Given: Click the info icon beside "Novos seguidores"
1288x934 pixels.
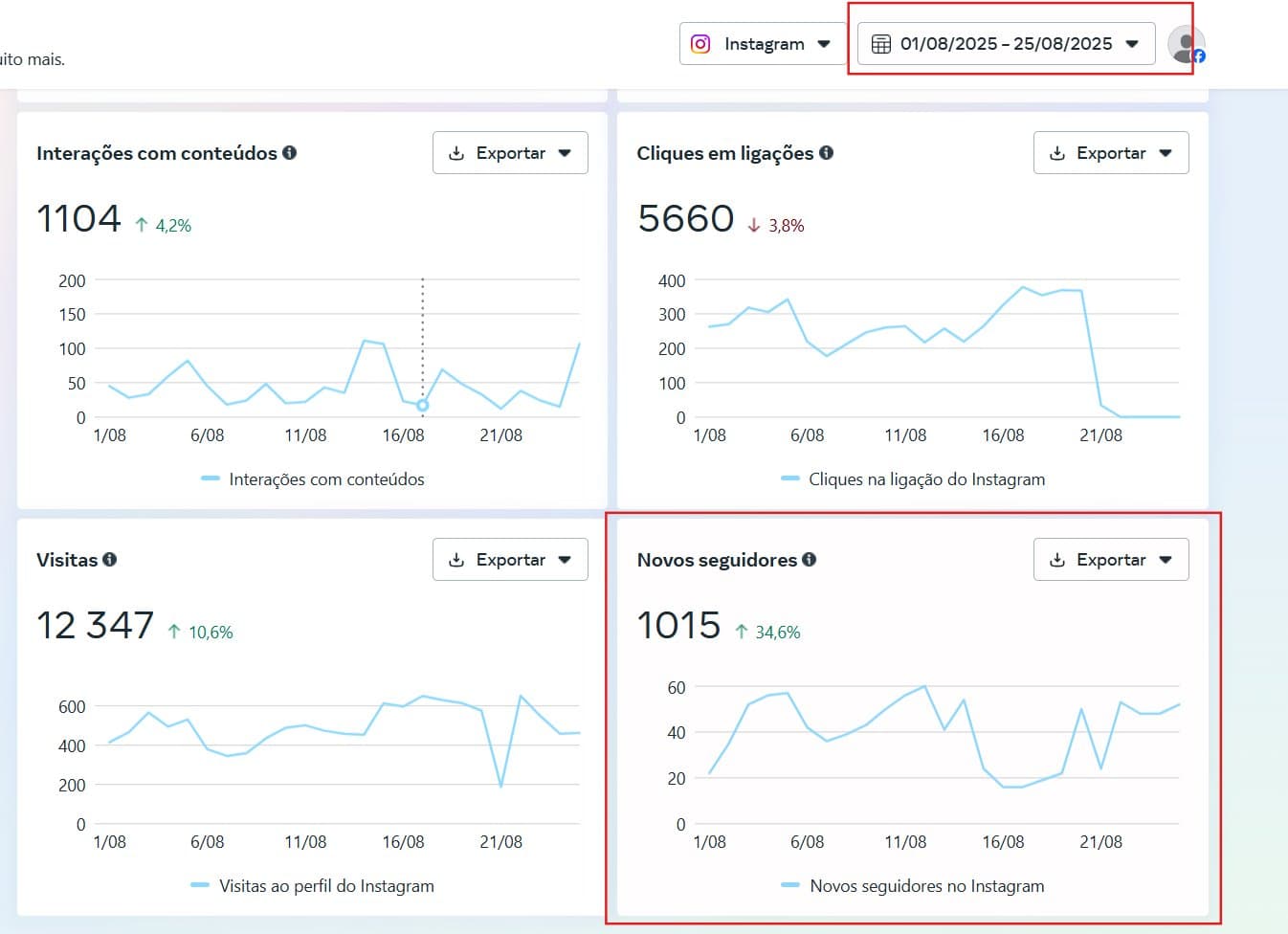Looking at the screenshot, I should click(x=810, y=560).
